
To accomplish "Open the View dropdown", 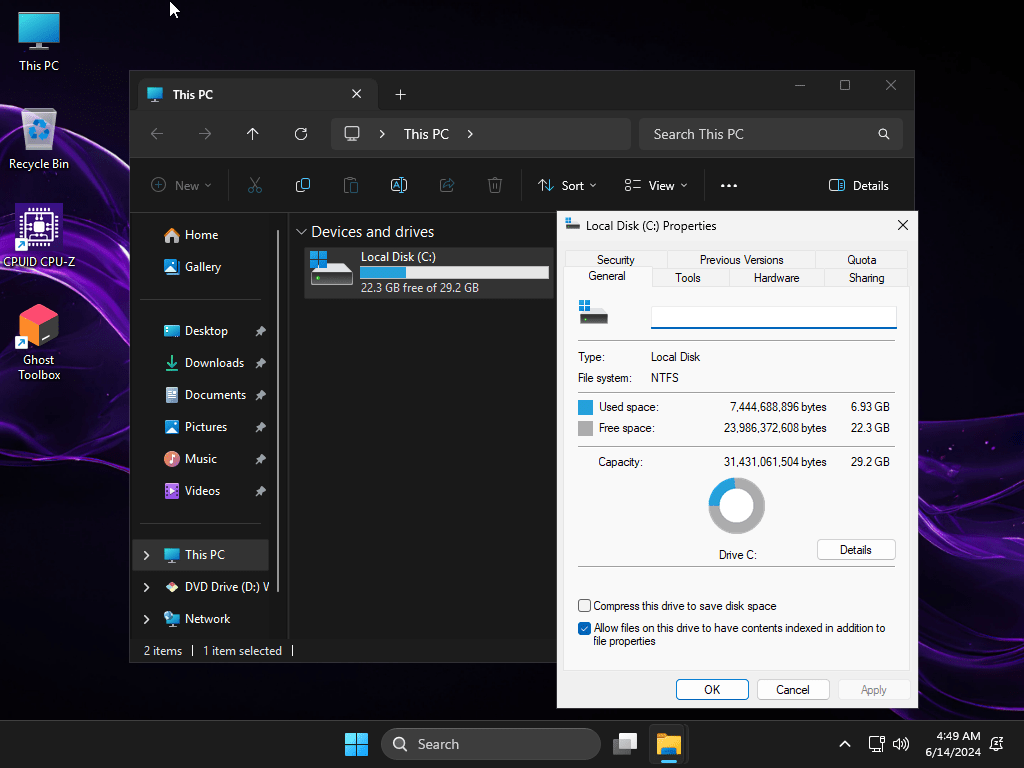I will [x=655, y=185].
